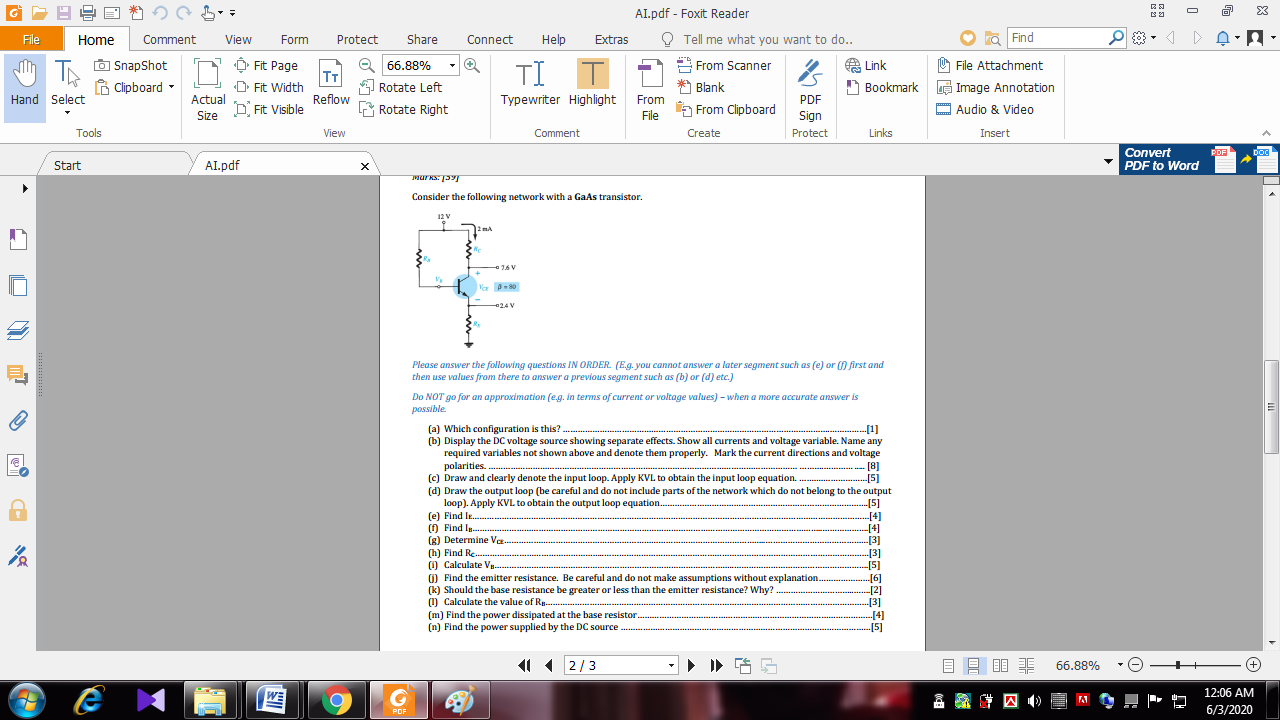Create PDF From File
This screenshot has height=720, width=1280.
(x=650, y=89)
